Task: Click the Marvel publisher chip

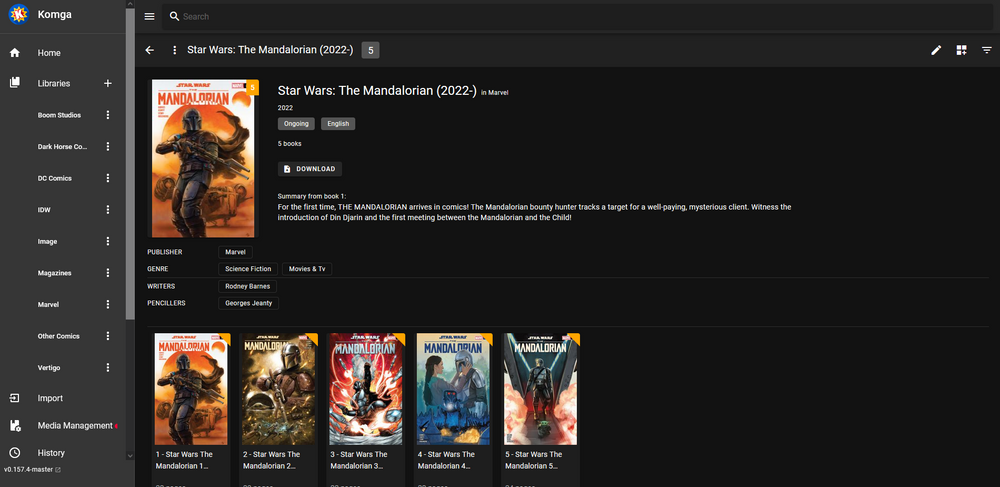Action: coord(235,252)
